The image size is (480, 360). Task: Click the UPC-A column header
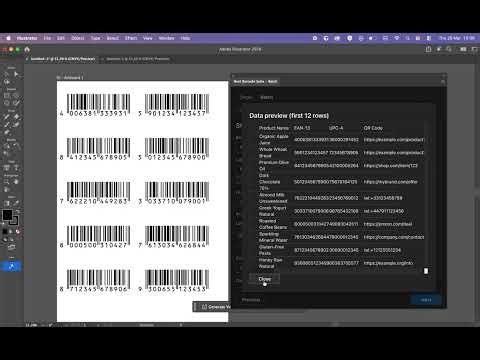tap(336, 128)
